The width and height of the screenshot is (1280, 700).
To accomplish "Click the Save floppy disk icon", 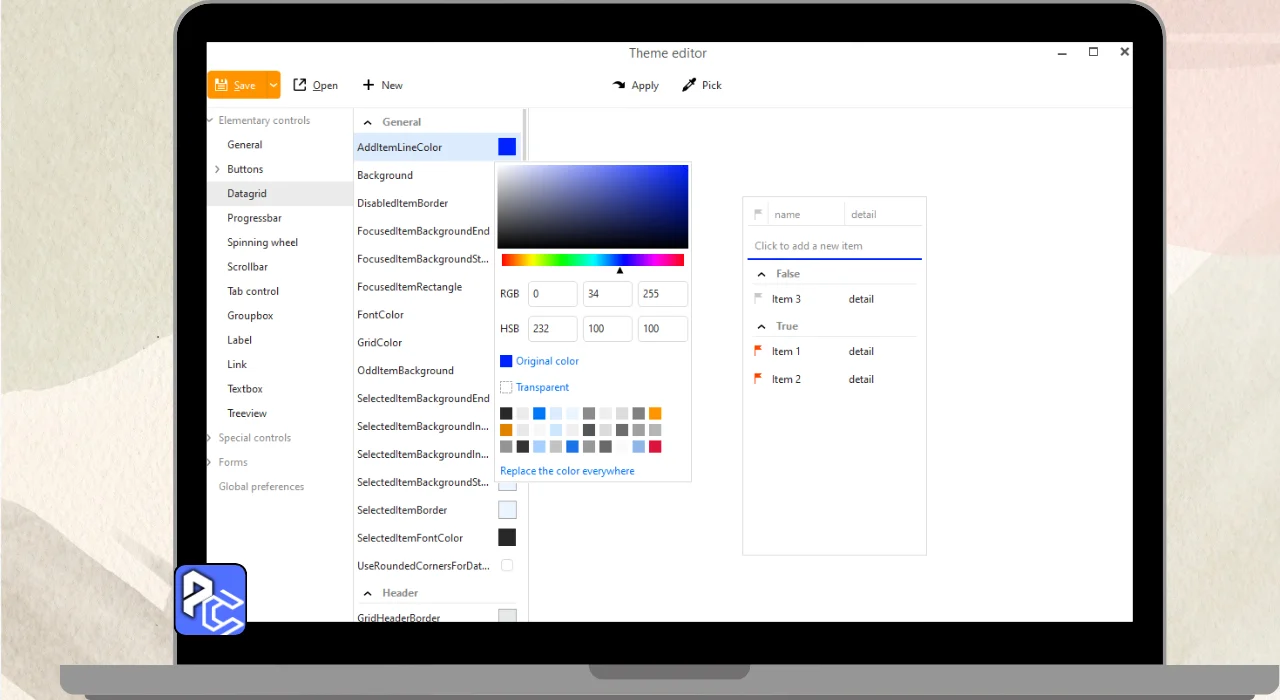I will point(221,85).
